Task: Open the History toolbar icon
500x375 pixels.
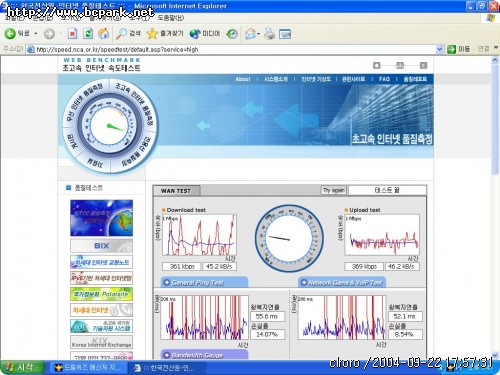Action: point(232,33)
